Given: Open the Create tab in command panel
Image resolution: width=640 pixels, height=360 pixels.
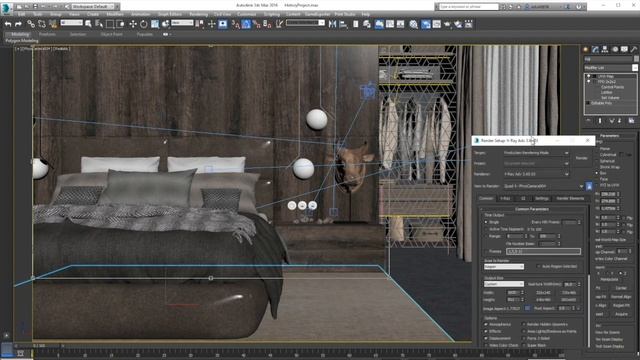Looking at the screenshot, I should 586,49.
